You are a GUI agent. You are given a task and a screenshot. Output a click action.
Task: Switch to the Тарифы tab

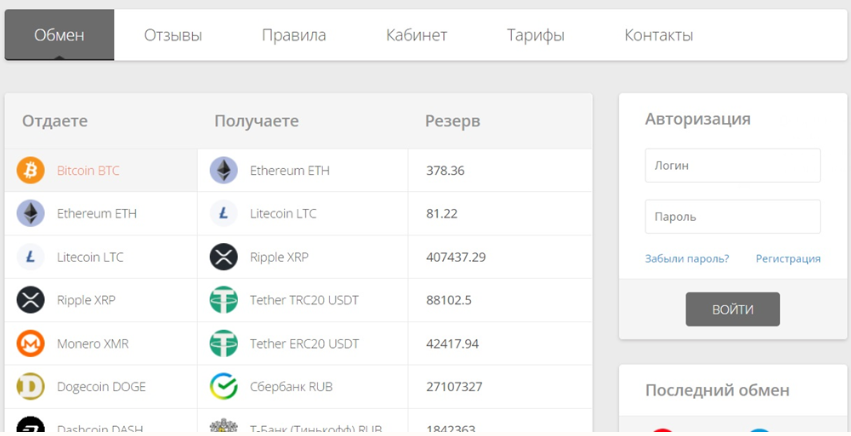535,36
